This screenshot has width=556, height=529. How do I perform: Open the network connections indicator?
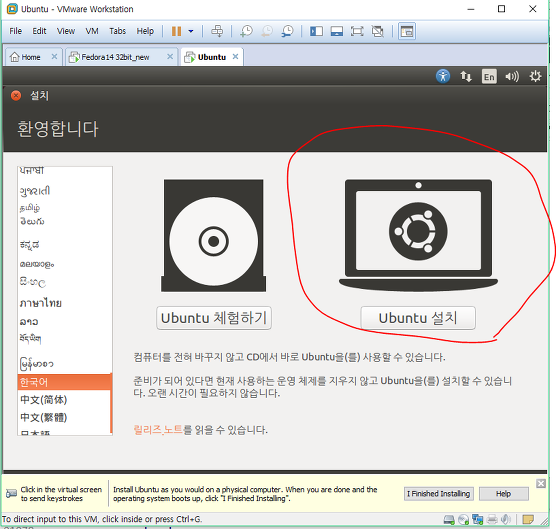click(x=466, y=76)
